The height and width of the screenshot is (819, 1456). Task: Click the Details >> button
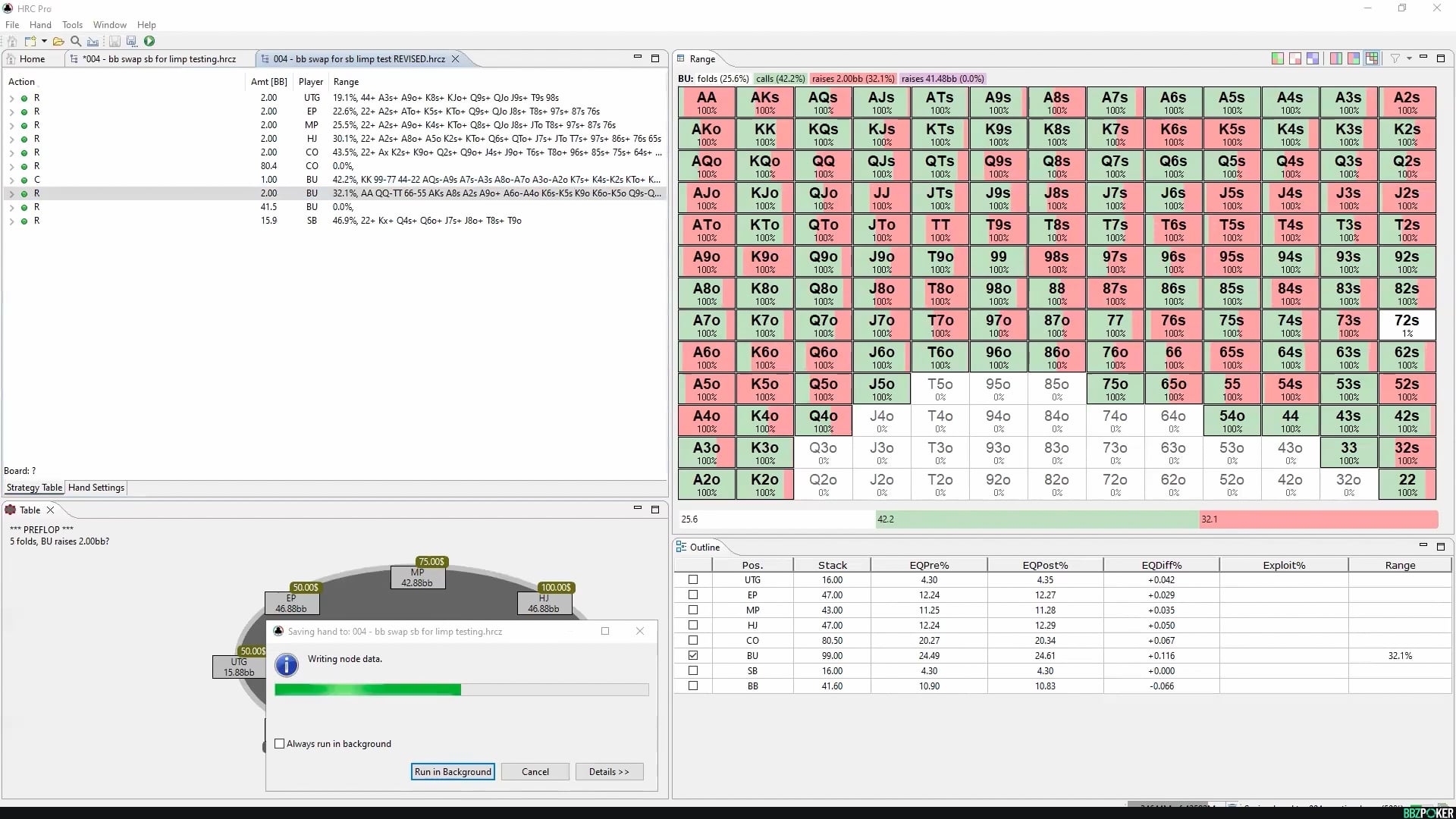click(x=609, y=772)
